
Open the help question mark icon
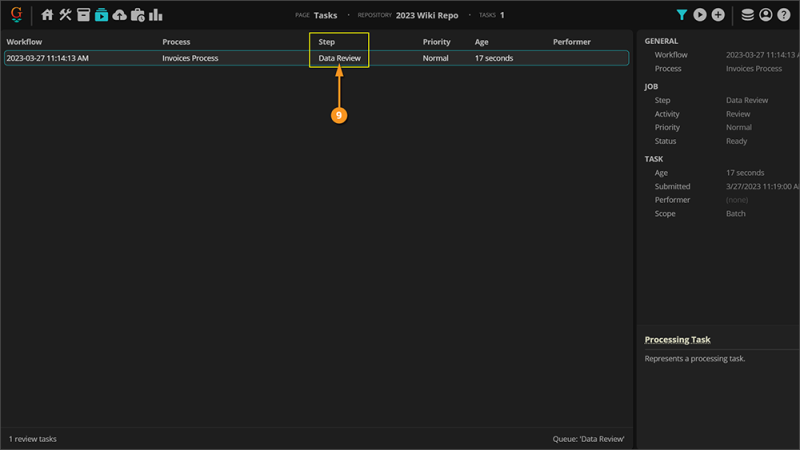[x=784, y=15]
